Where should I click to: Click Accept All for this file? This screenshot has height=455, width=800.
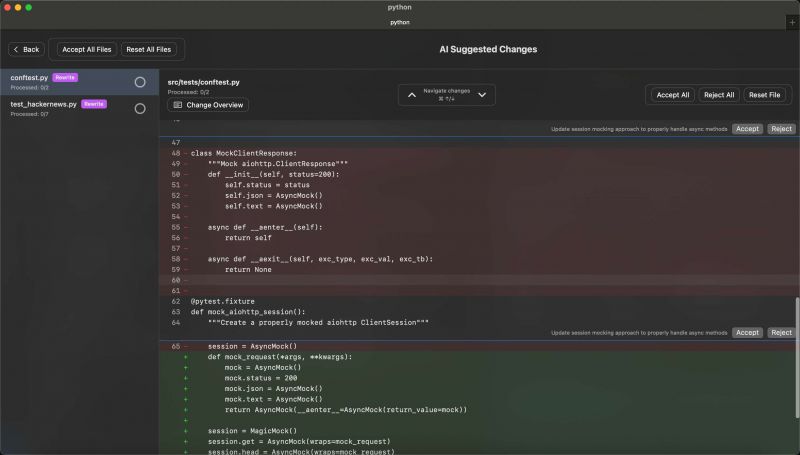coord(672,95)
